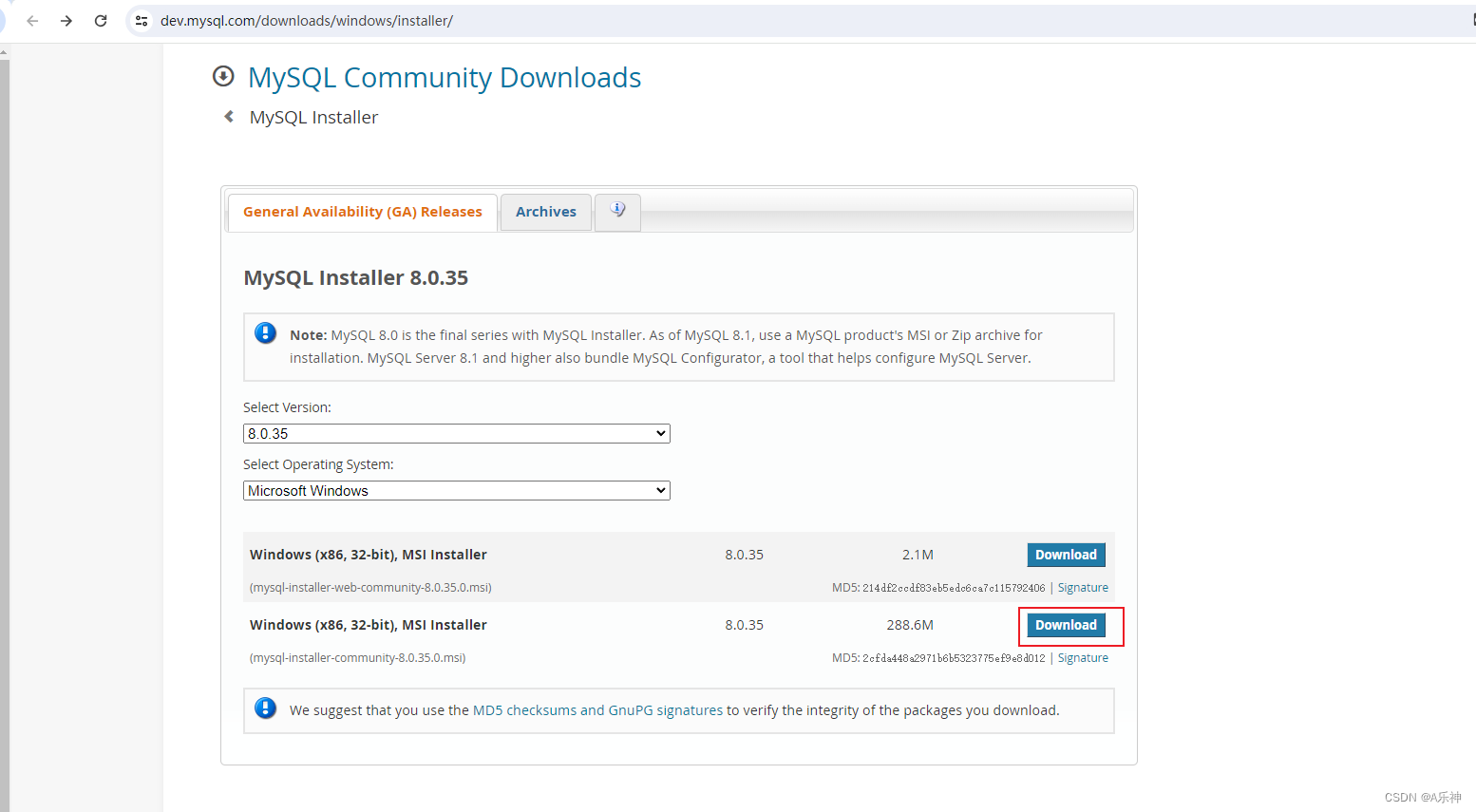Image resolution: width=1476 pixels, height=812 pixels.
Task: Click the 288.6M file size value
Action: click(910, 625)
